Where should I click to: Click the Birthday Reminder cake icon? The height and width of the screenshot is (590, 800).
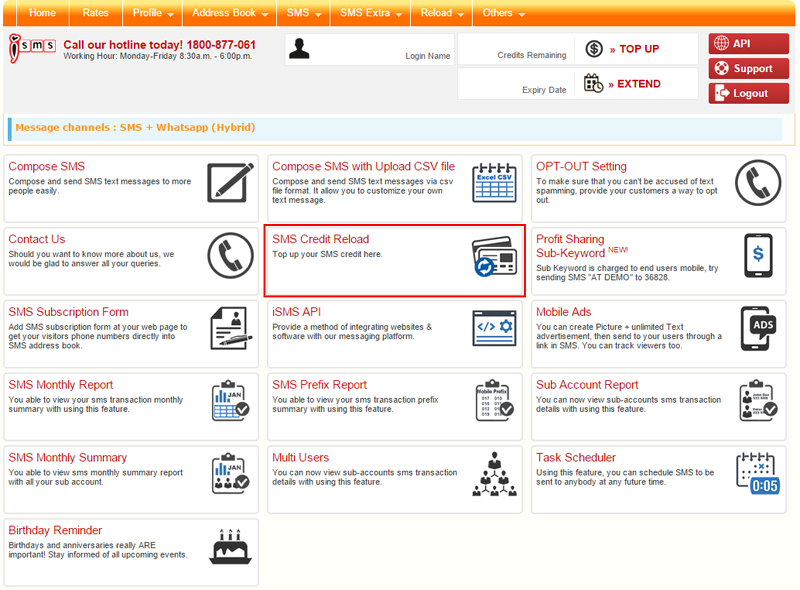point(231,547)
